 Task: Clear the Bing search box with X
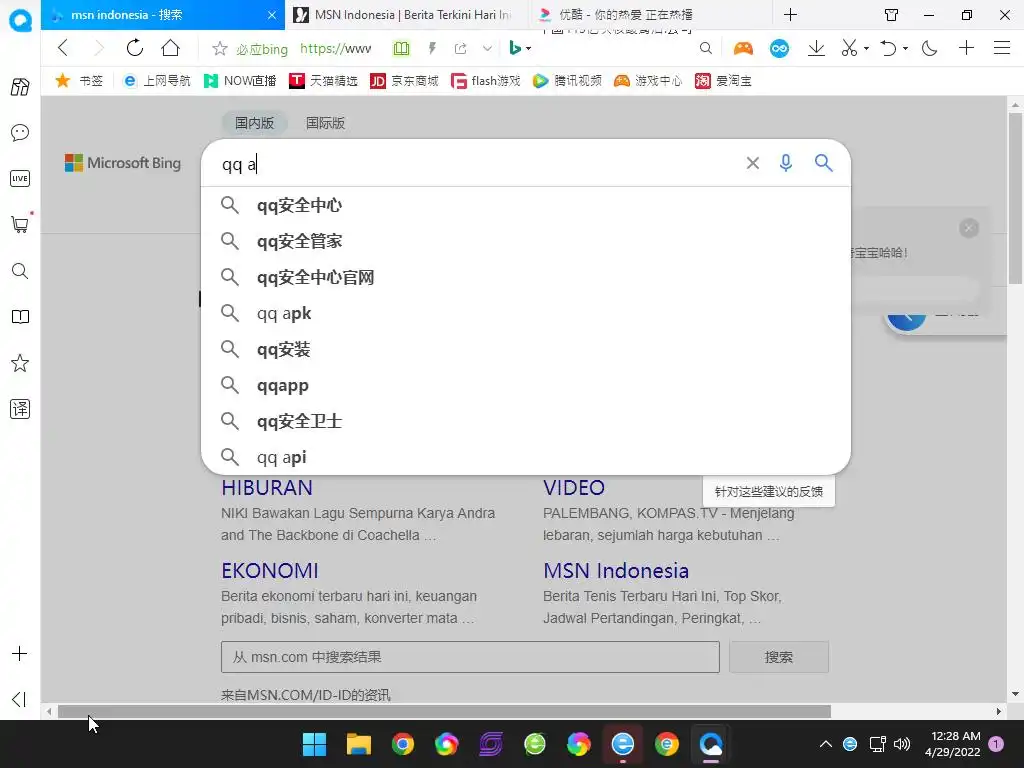(752, 163)
